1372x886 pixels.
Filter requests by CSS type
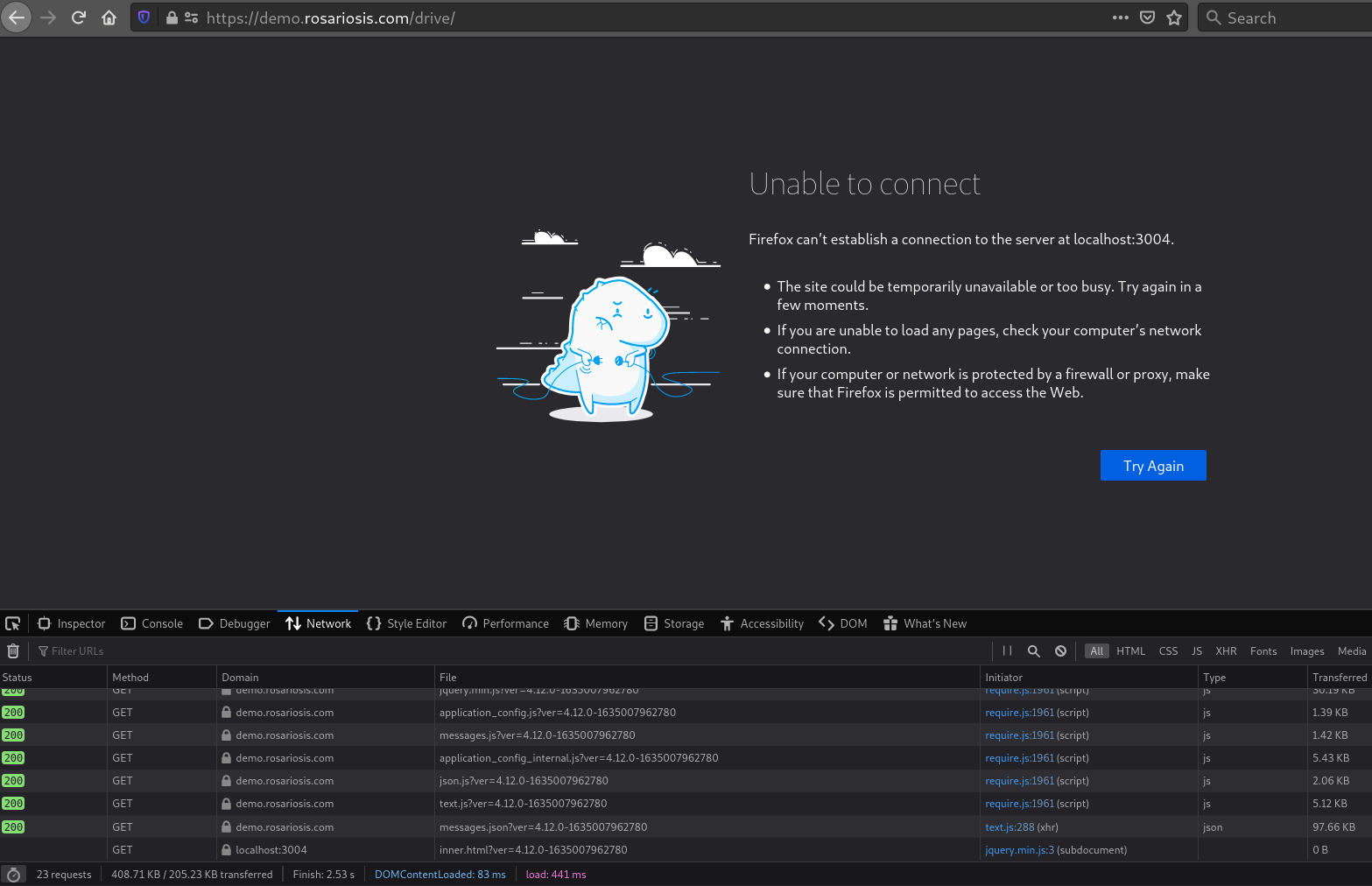tap(1168, 650)
